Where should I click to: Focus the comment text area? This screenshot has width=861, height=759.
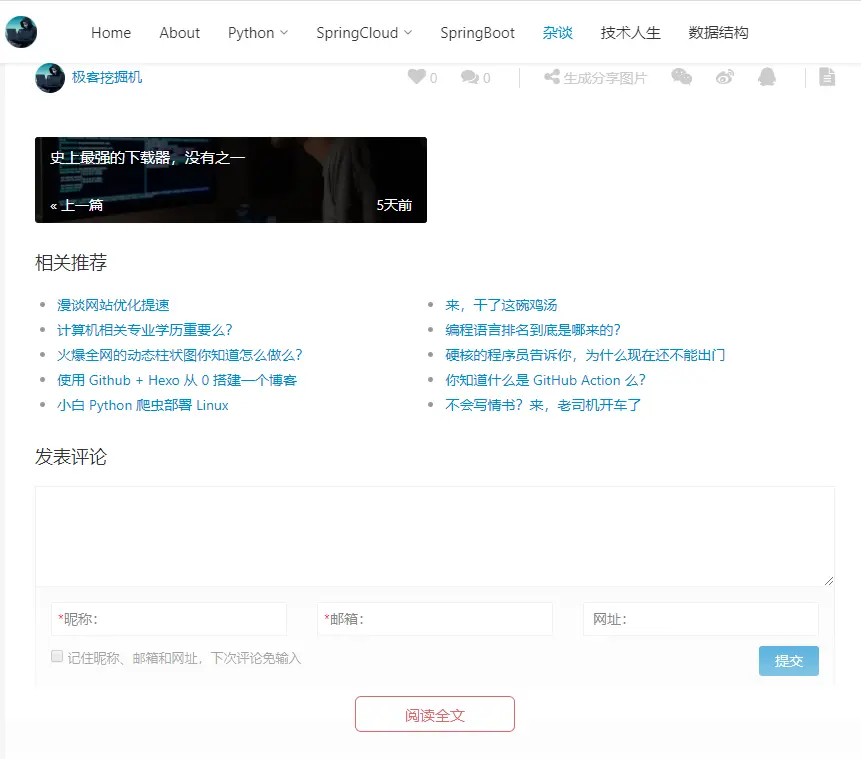pyautogui.click(x=435, y=536)
